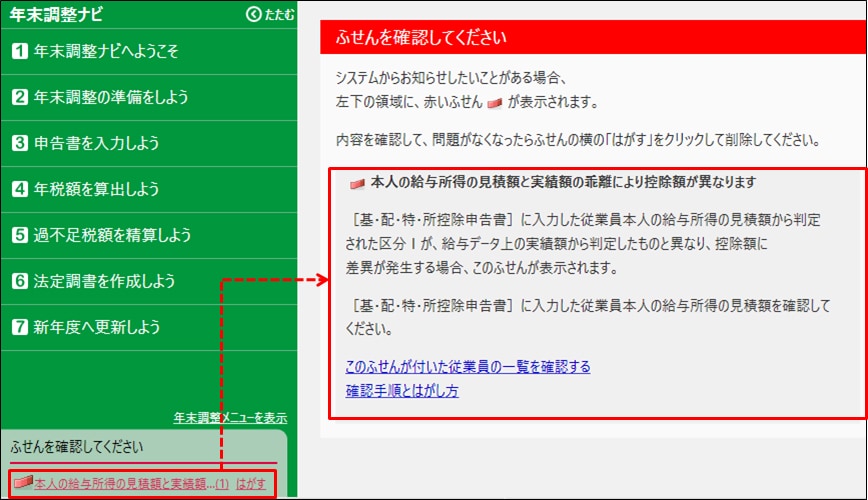Open 確認手順とはがし方 link

pos(402,391)
